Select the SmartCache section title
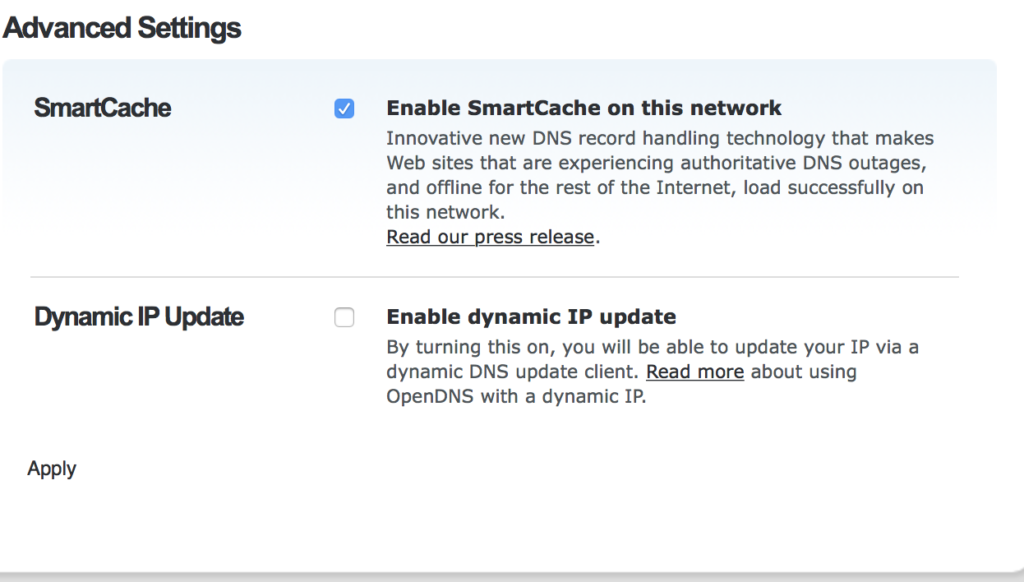This screenshot has width=1024, height=582. point(102,108)
